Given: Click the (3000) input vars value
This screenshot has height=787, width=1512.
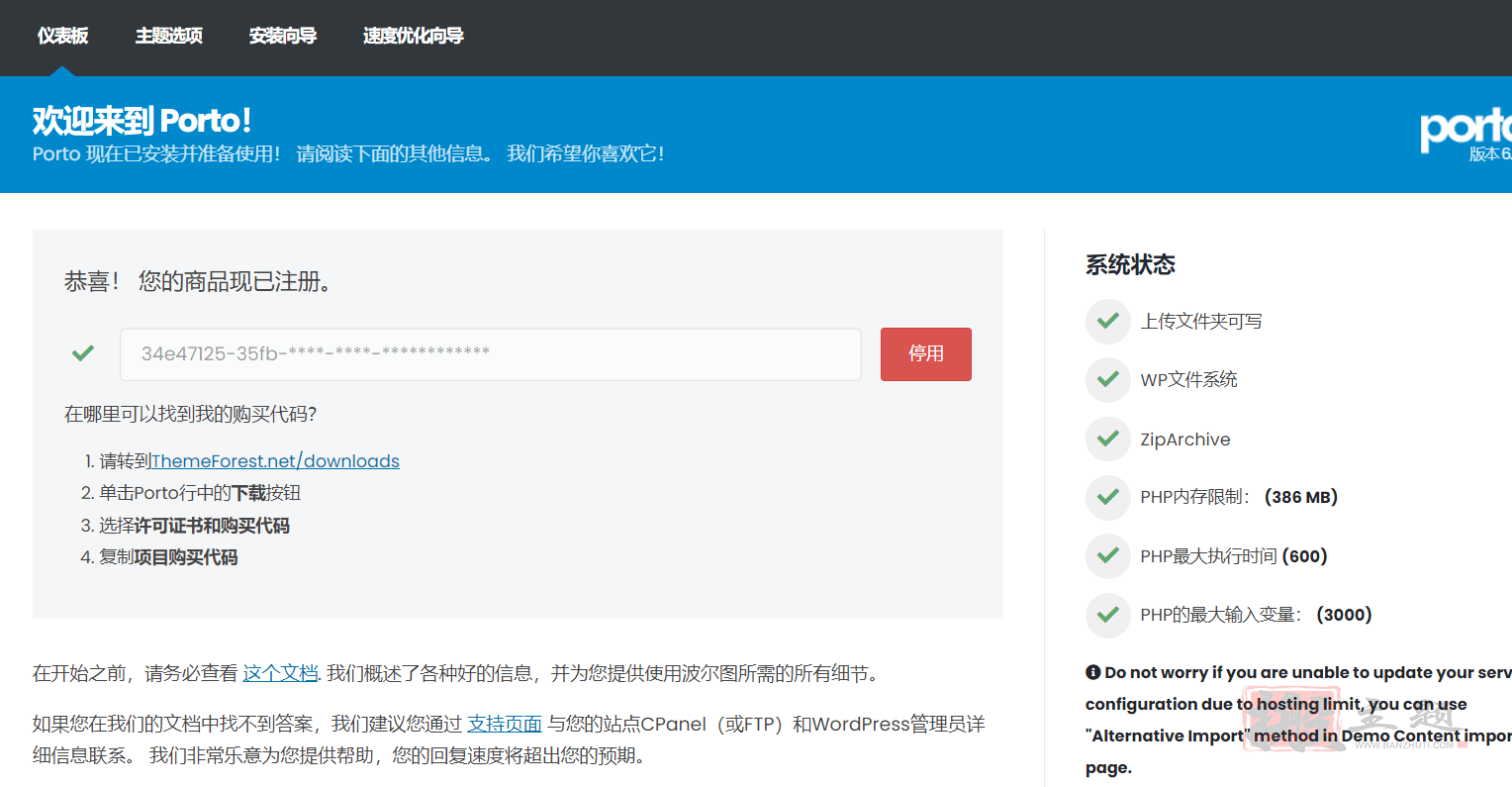Looking at the screenshot, I should (1344, 615).
